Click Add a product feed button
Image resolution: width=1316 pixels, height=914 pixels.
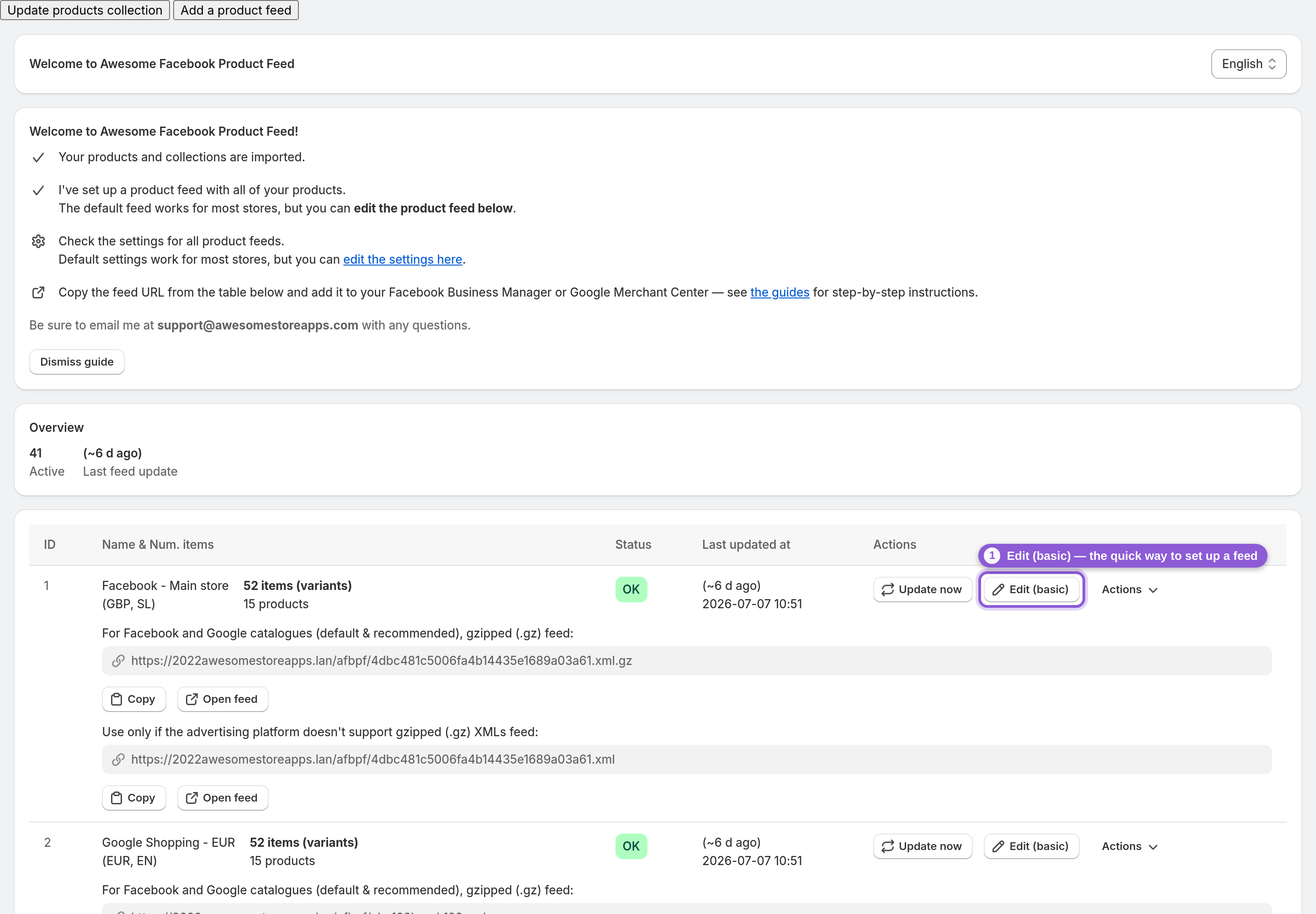(x=236, y=11)
